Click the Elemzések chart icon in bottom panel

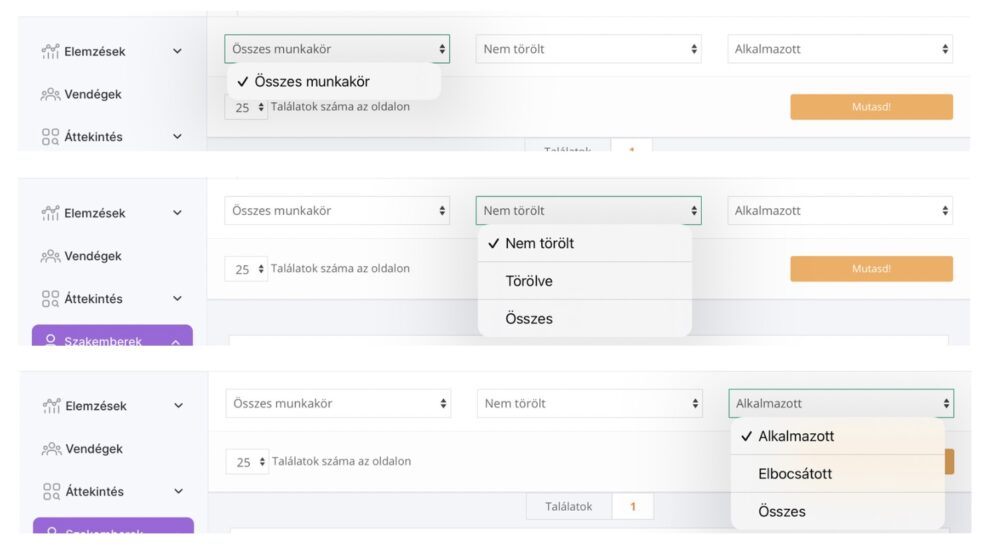point(52,406)
